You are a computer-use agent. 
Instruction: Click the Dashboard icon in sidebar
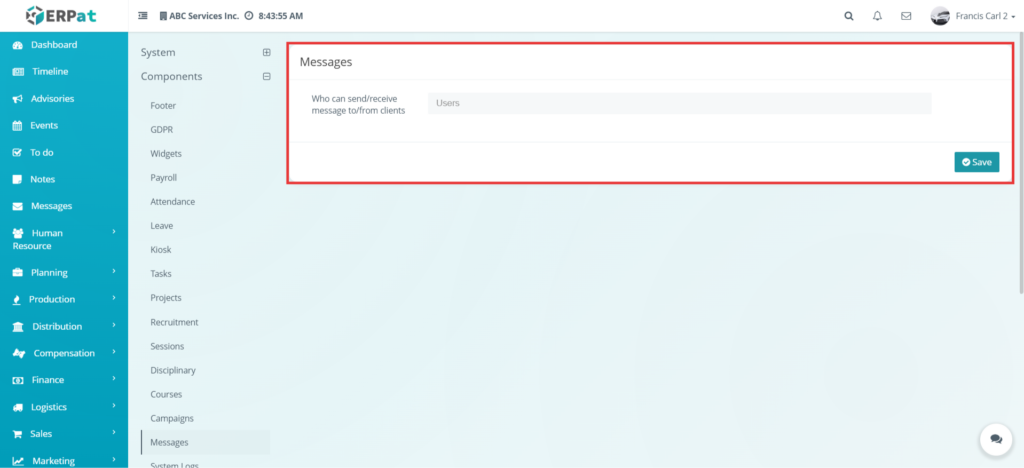(18, 45)
